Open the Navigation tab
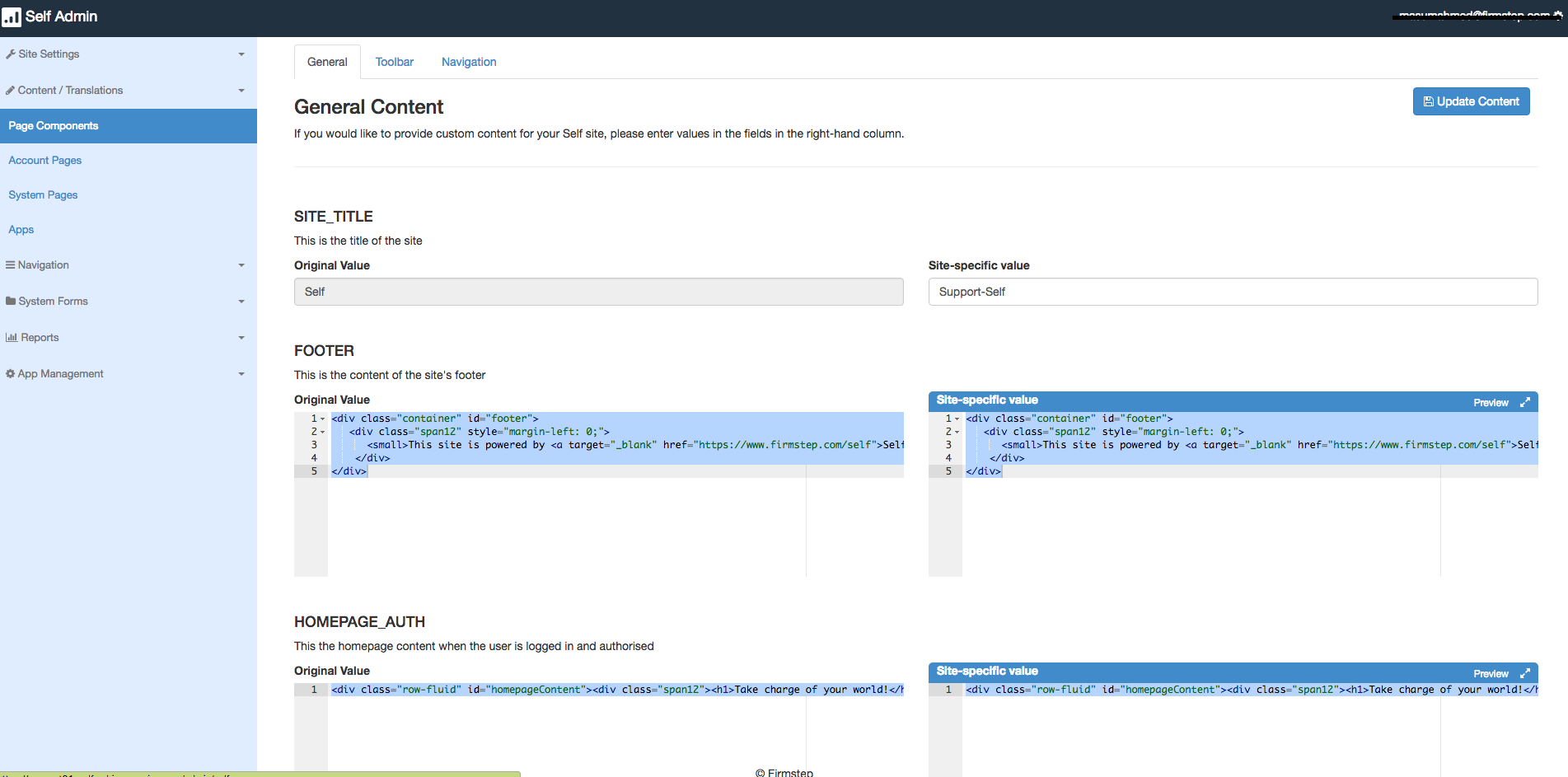The height and width of the screenshot is (777, 1568). click(x=468, y=61)
